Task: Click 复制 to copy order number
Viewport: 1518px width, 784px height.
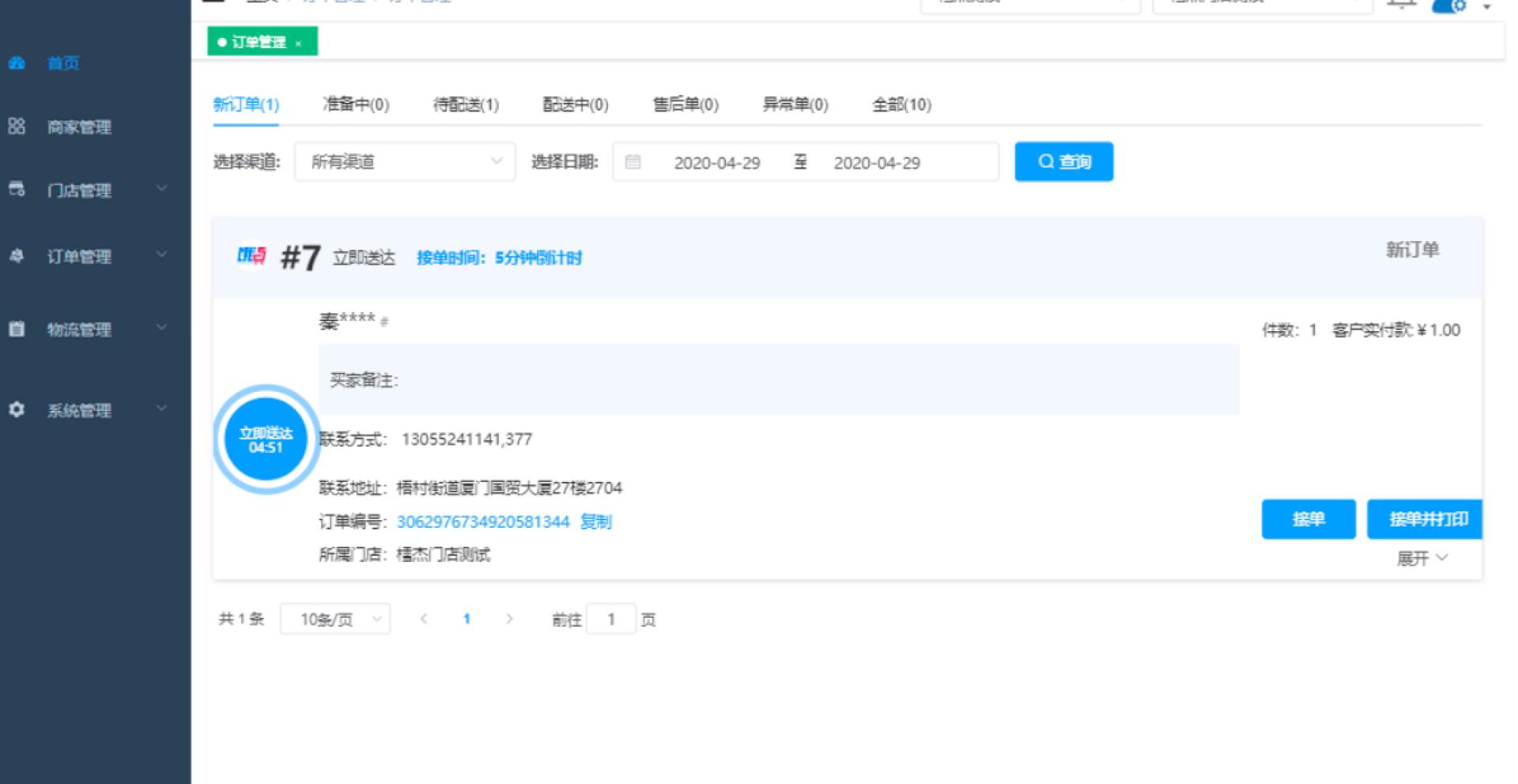Action: (x=596, y=522)
